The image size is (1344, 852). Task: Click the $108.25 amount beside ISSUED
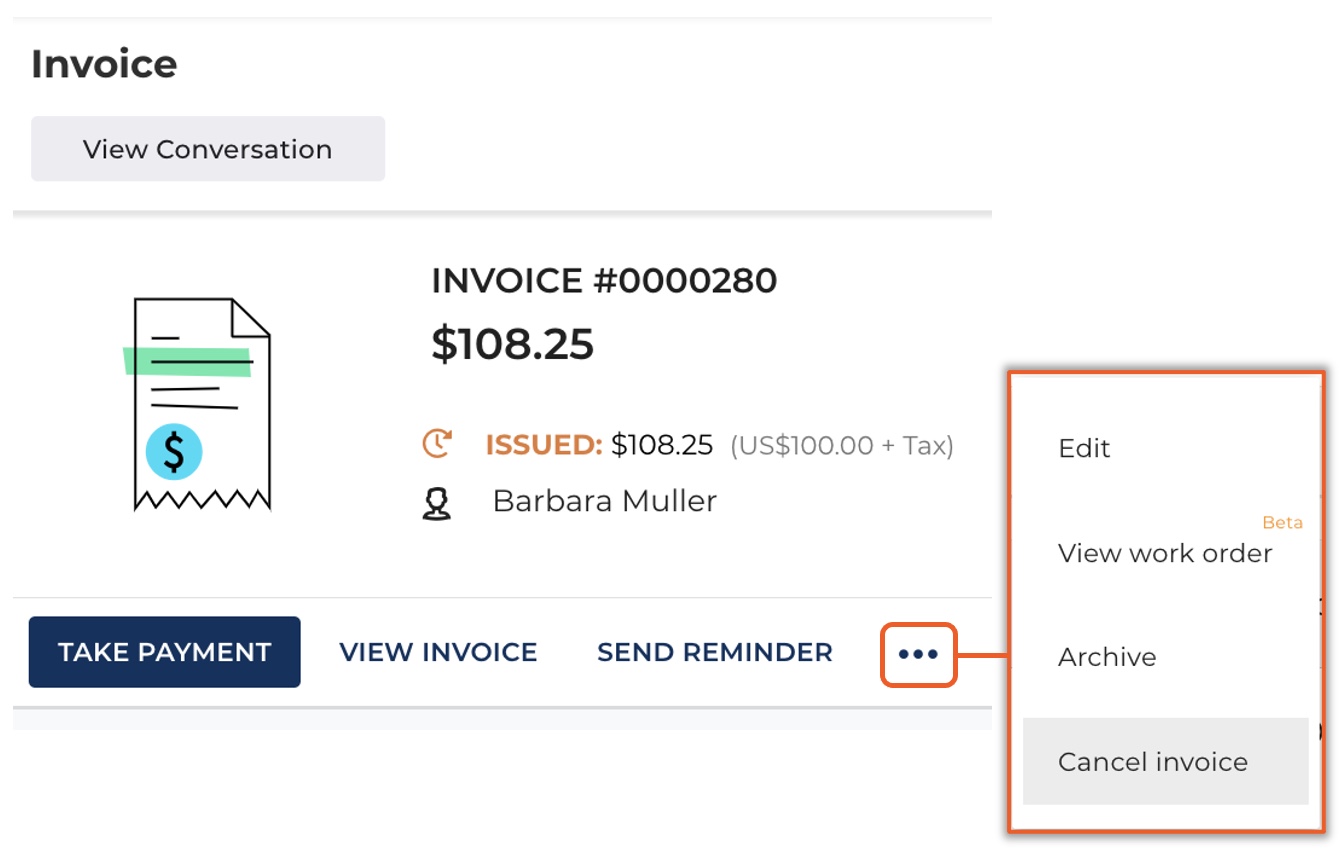(662, 445)
